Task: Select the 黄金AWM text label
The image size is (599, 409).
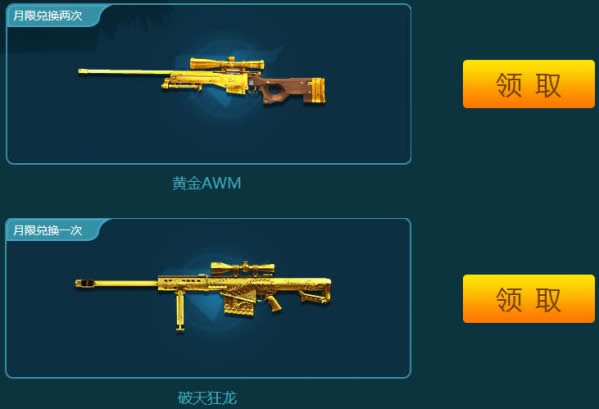Action: tap(206, 183)
